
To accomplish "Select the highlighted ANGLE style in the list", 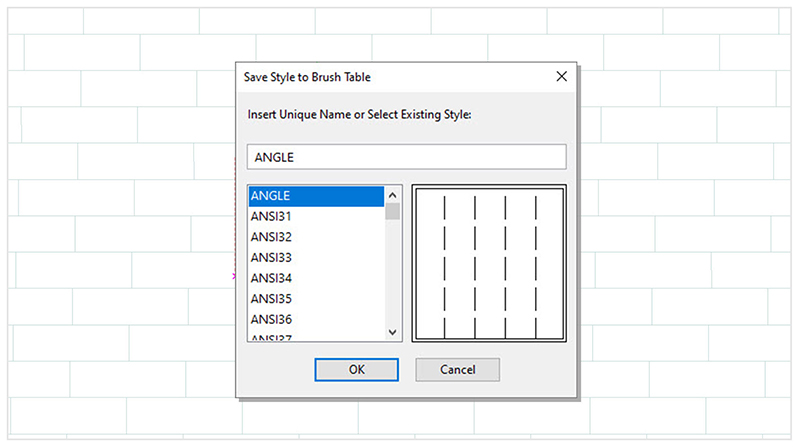I will click(316, 196).
